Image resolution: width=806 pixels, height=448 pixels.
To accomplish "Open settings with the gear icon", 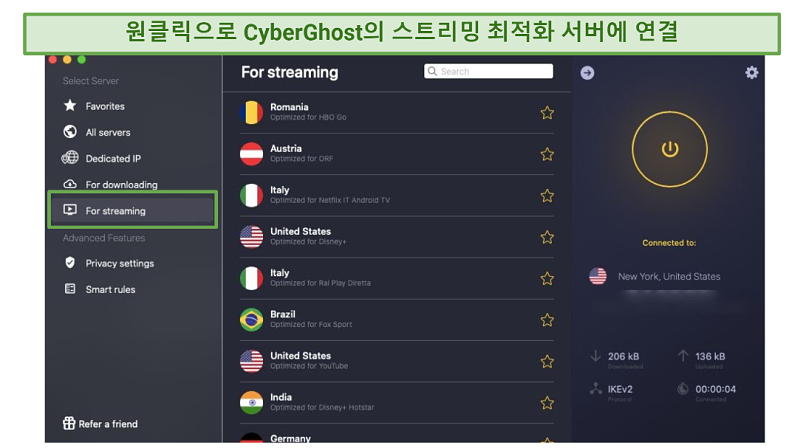I will [x=752, y=72].
